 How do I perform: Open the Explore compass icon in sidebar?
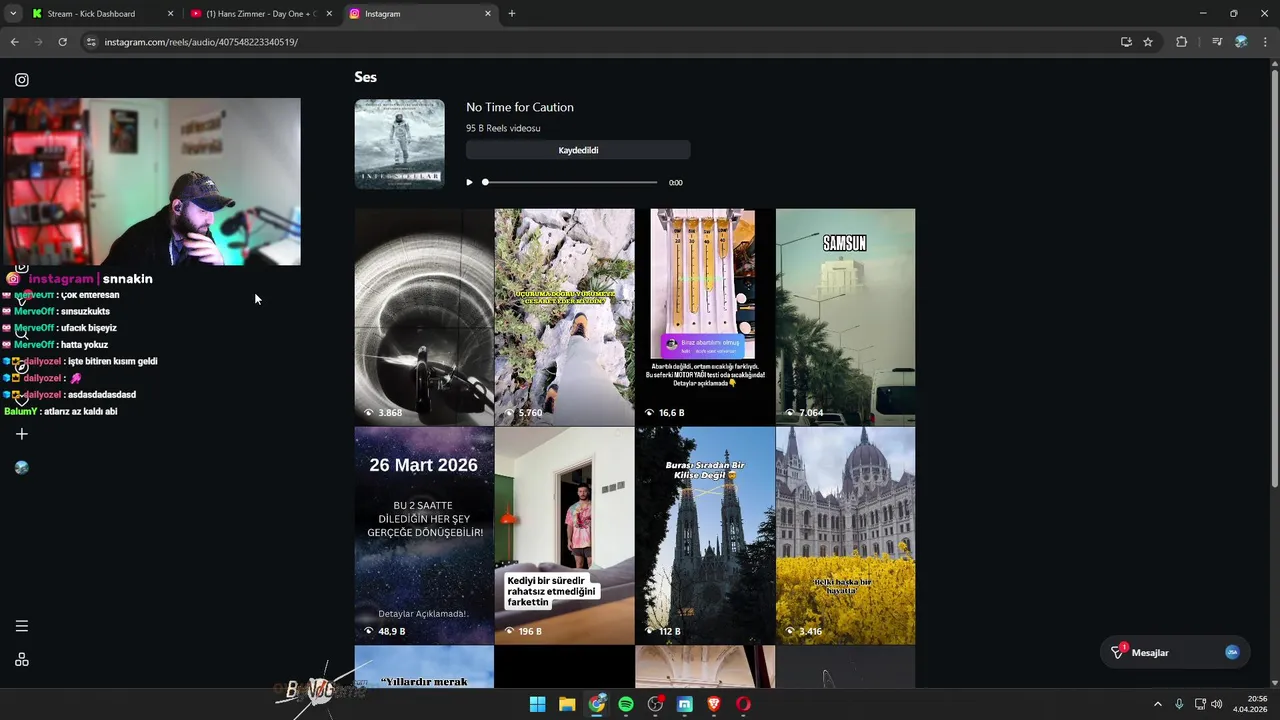click(22, 367)
